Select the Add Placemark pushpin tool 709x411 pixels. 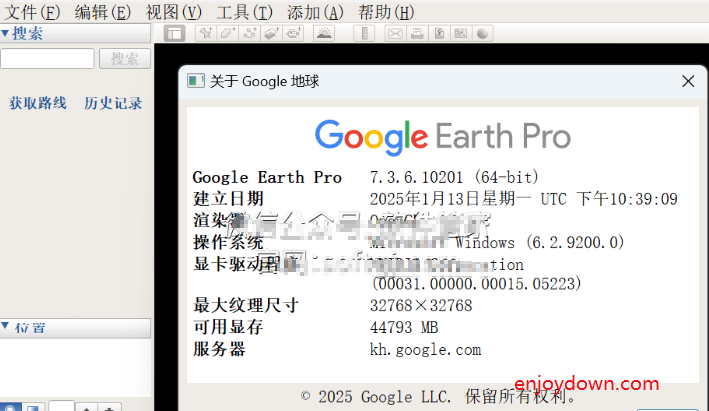click(x=206, y=33)
